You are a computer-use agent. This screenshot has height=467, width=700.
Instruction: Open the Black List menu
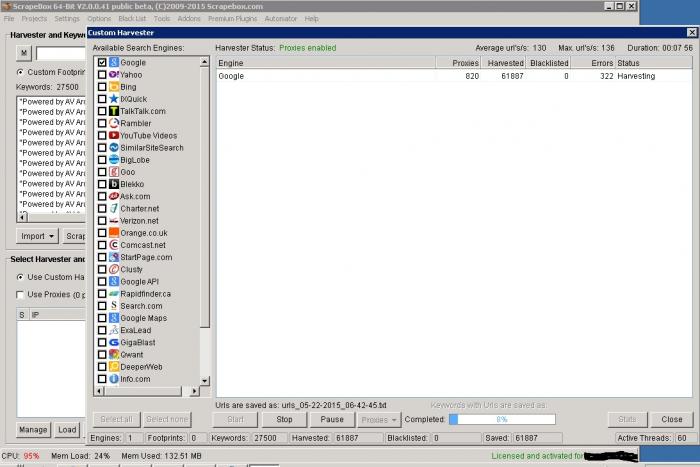pos(132,19)
